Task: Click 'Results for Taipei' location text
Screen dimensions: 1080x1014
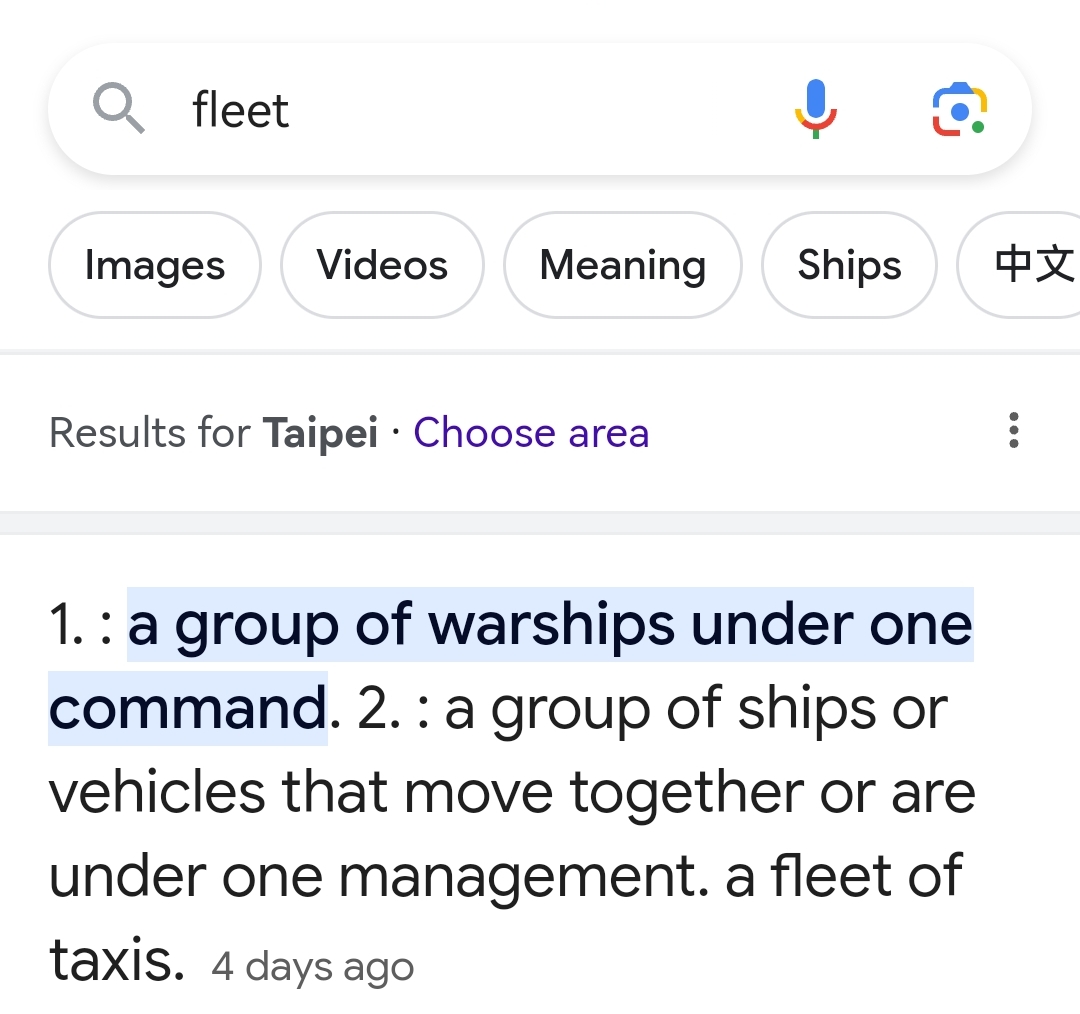Action: click(214, 433)
